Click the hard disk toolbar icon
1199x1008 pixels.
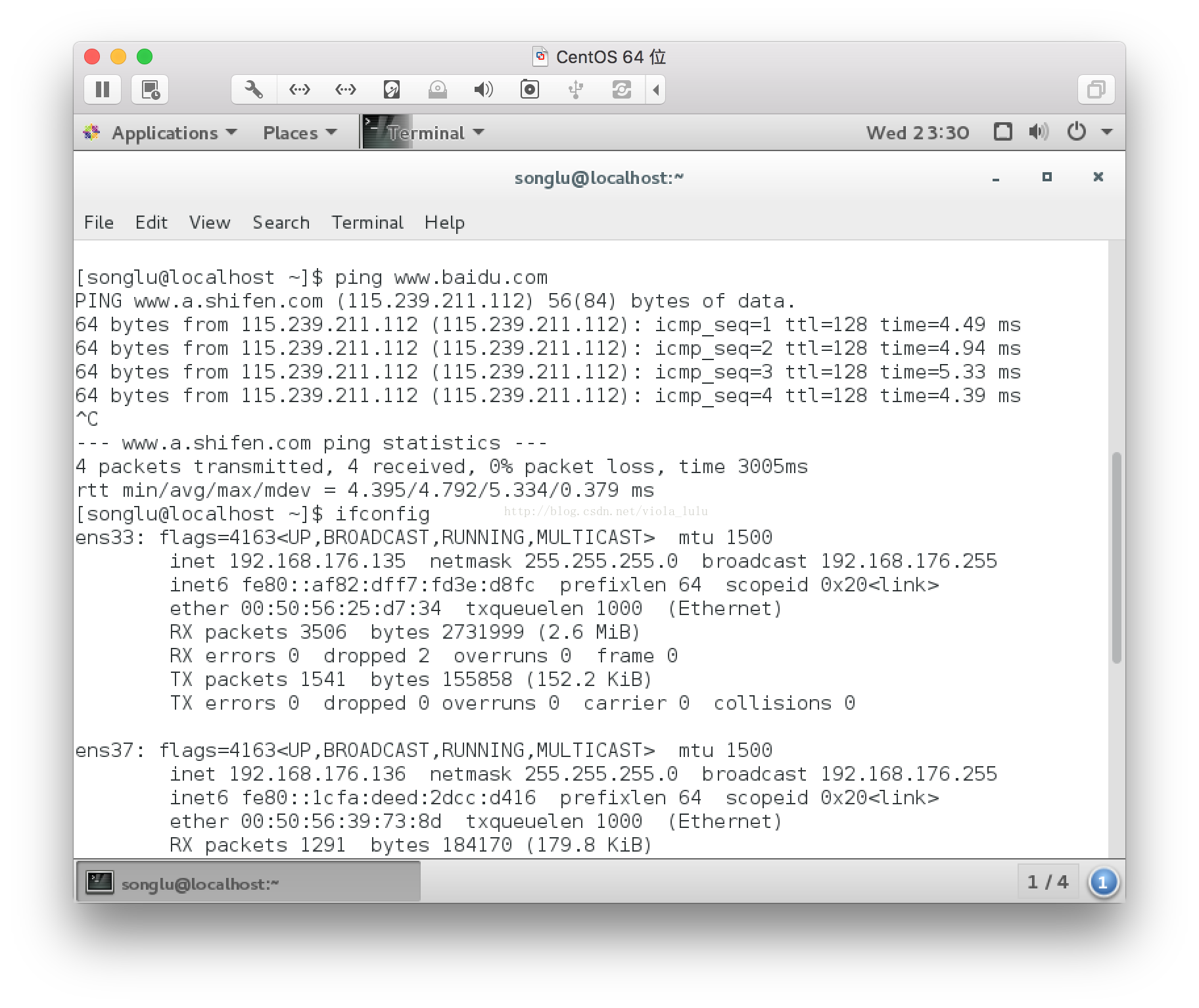(x=392, y=89)
